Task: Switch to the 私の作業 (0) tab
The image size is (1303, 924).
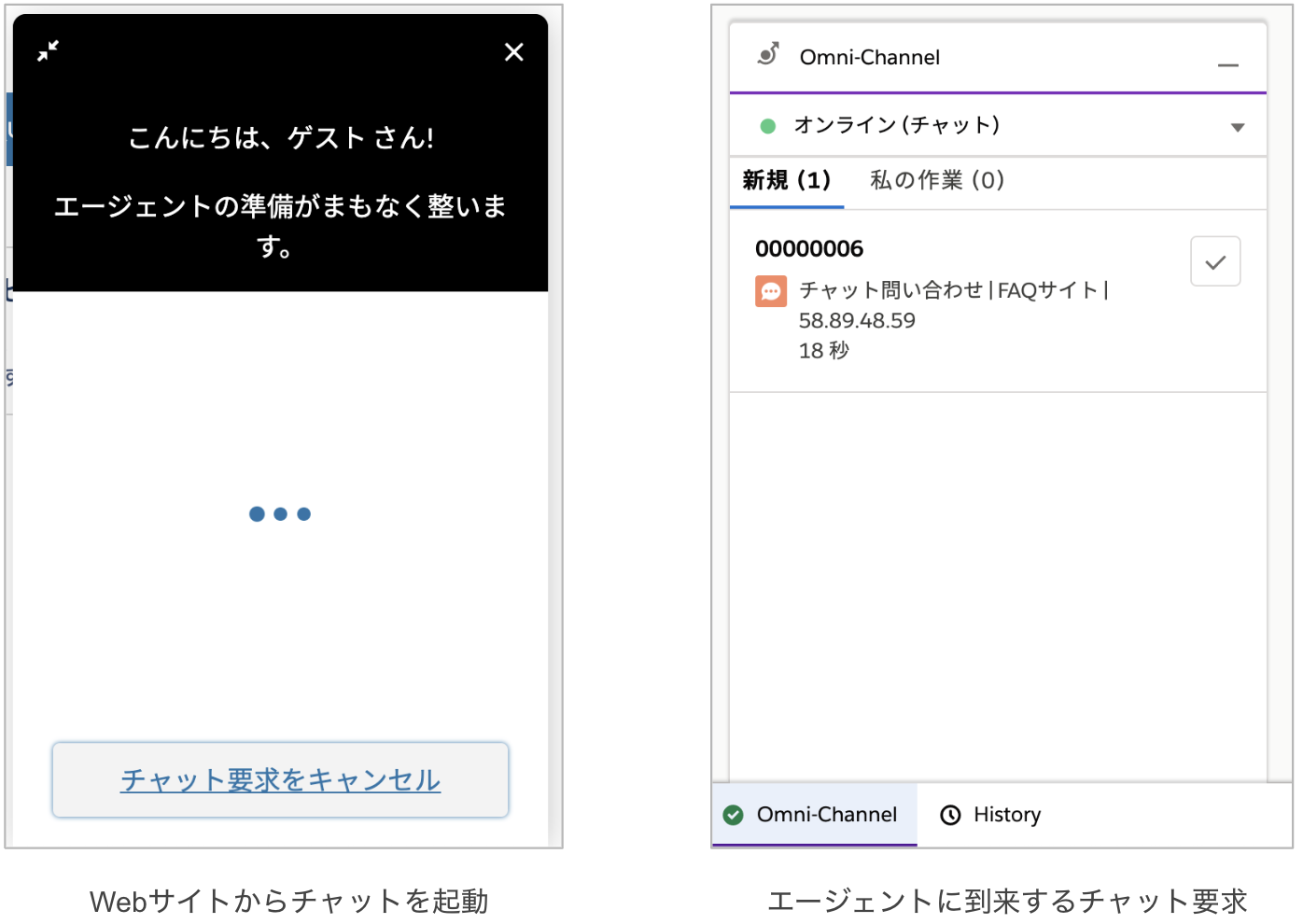Action: (937, 180)
